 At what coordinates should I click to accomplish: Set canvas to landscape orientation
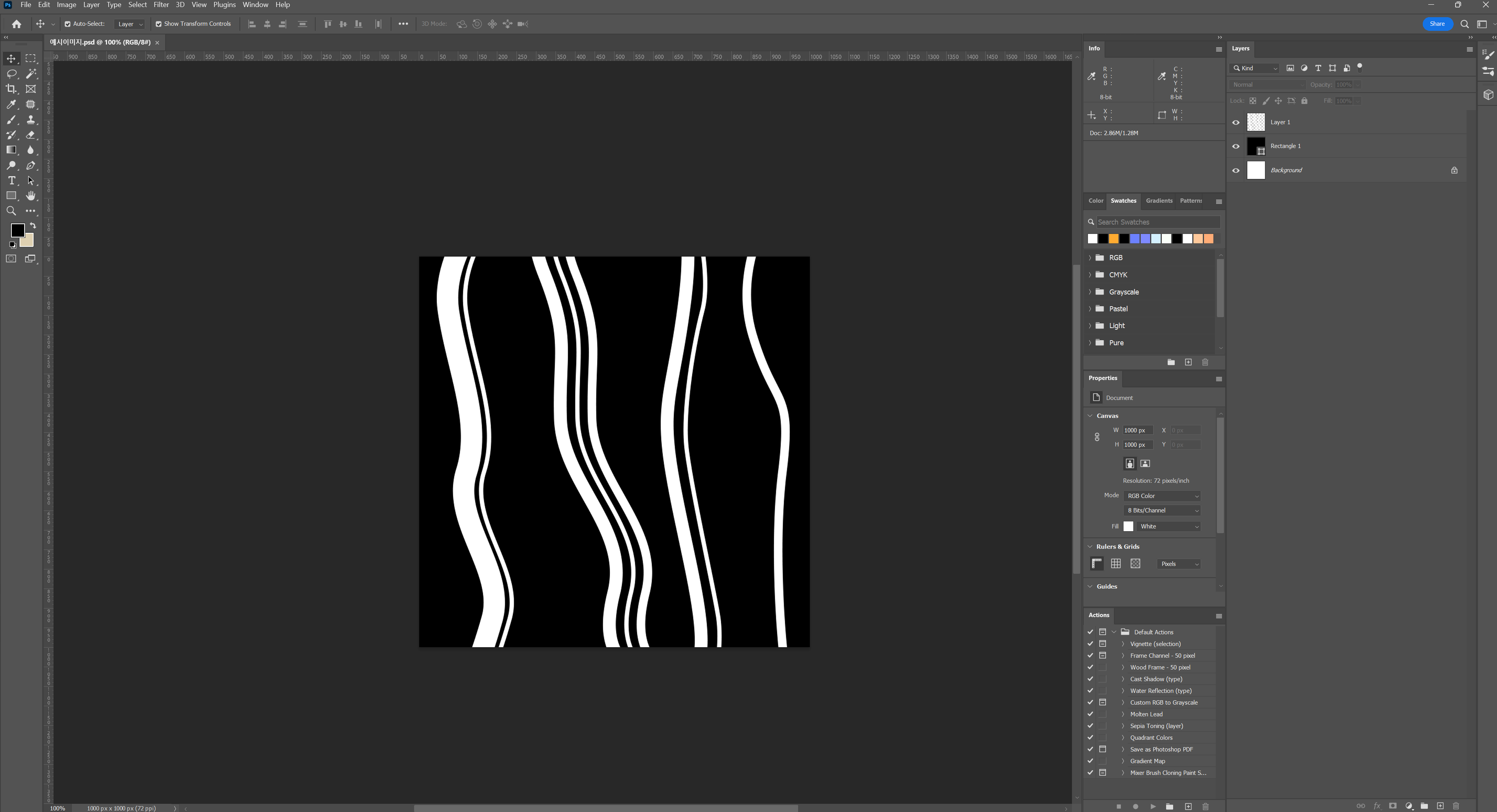(1145, 463)
